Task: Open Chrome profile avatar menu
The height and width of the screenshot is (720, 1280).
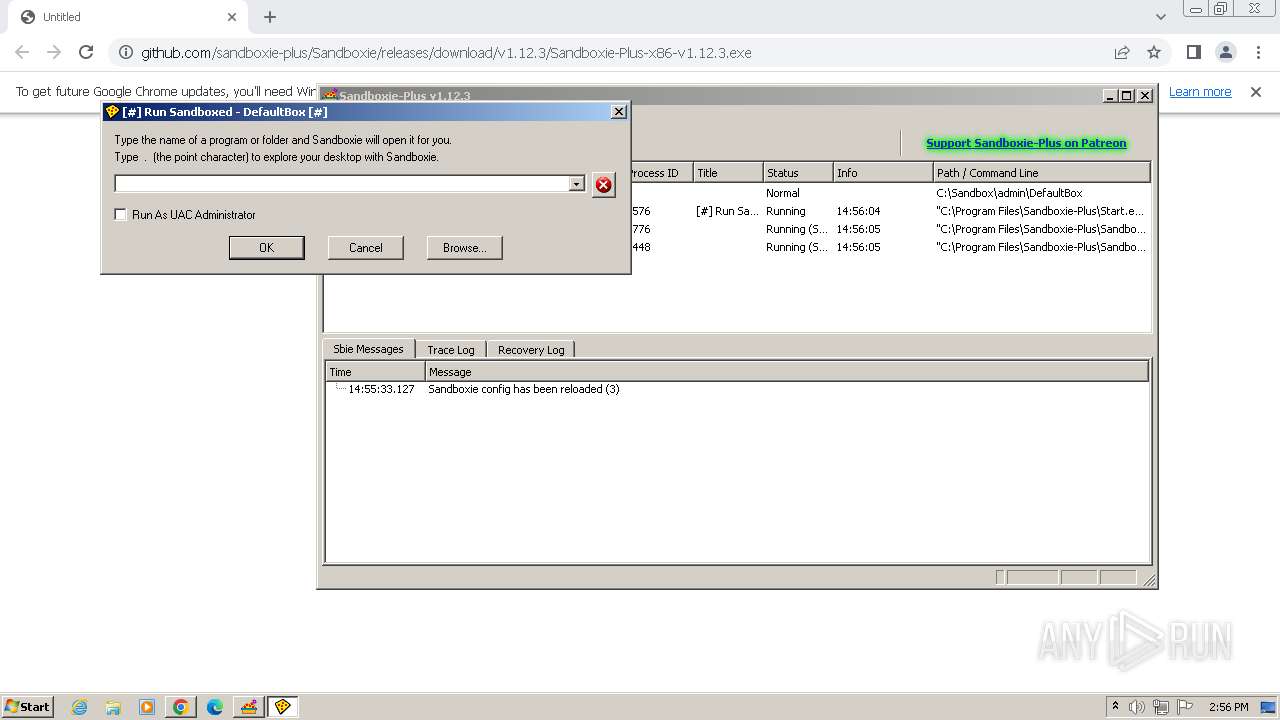Action: point(1226,52)
